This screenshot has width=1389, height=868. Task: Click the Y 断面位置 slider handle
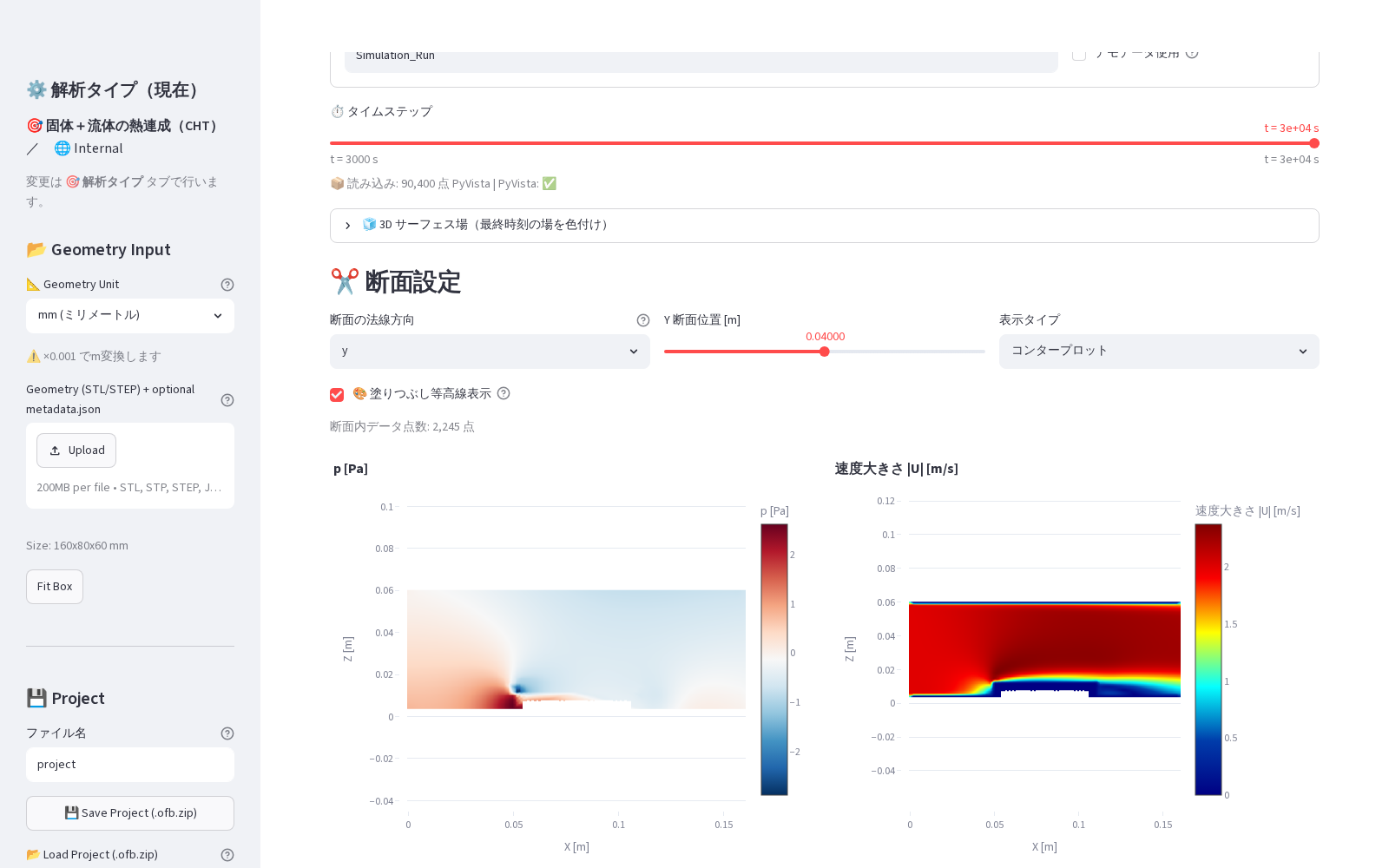(825, 352)
